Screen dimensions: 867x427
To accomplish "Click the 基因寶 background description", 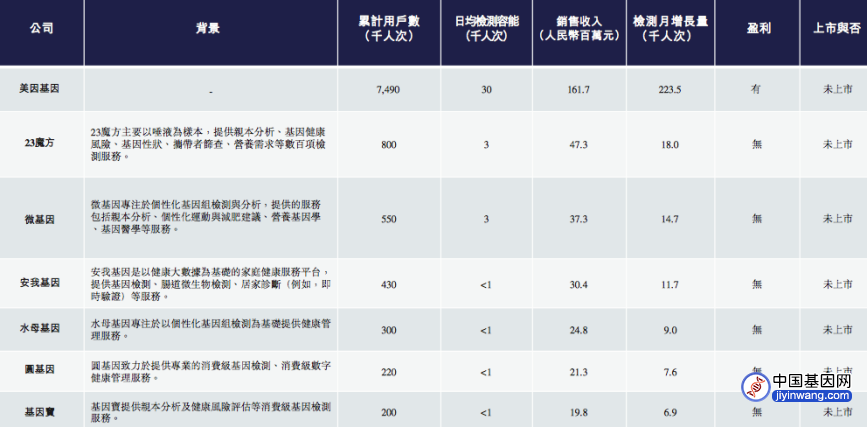I will 211,412.
